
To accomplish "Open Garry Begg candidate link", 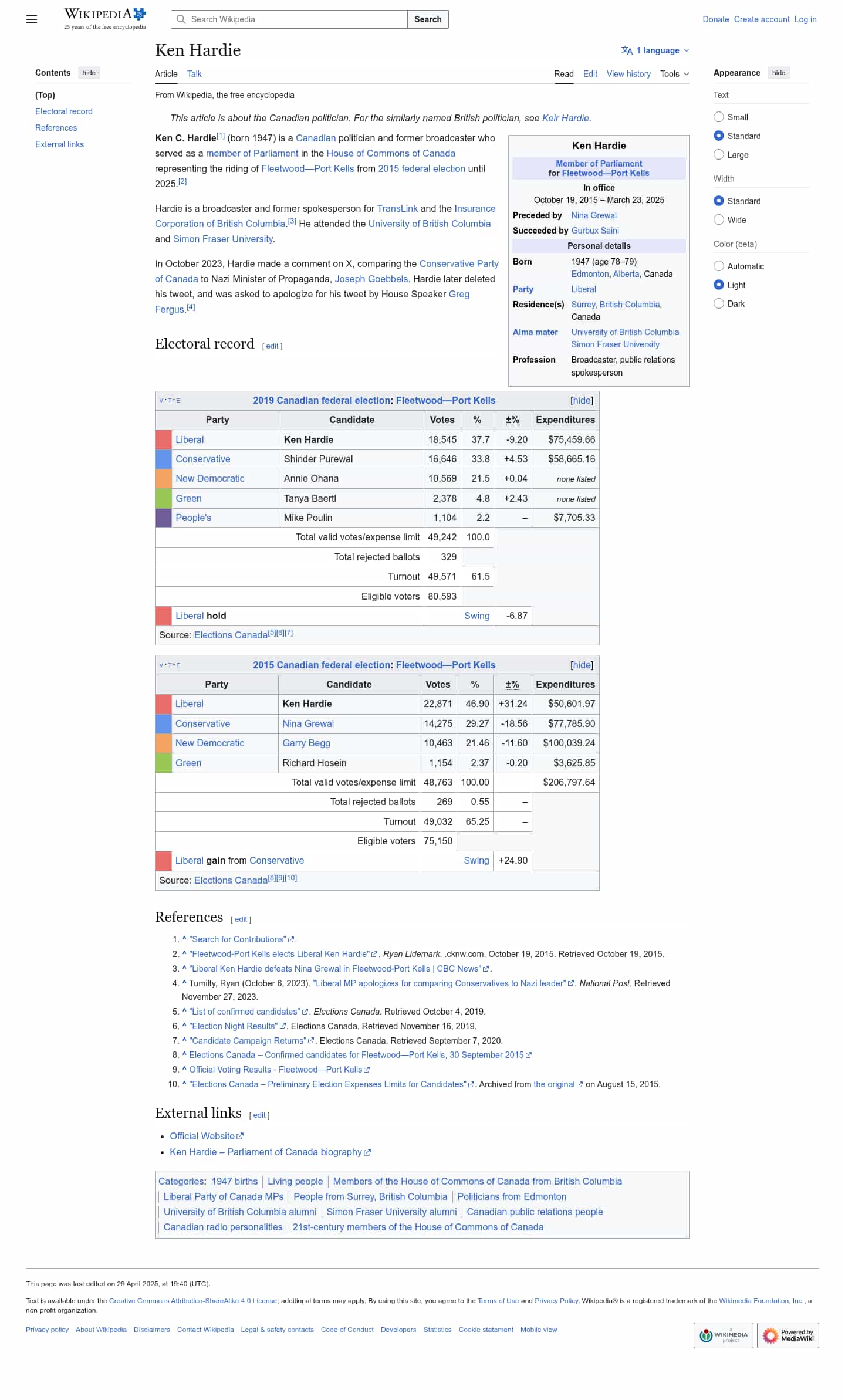I will (x=306, y=743).
